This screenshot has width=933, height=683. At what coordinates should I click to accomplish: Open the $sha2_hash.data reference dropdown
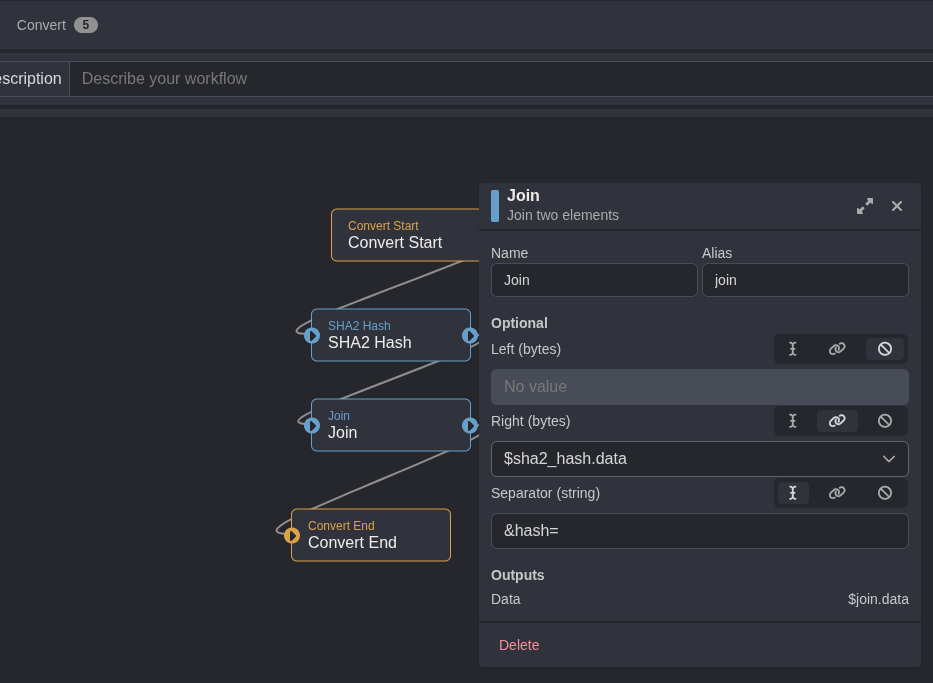[x=700, y=459]
